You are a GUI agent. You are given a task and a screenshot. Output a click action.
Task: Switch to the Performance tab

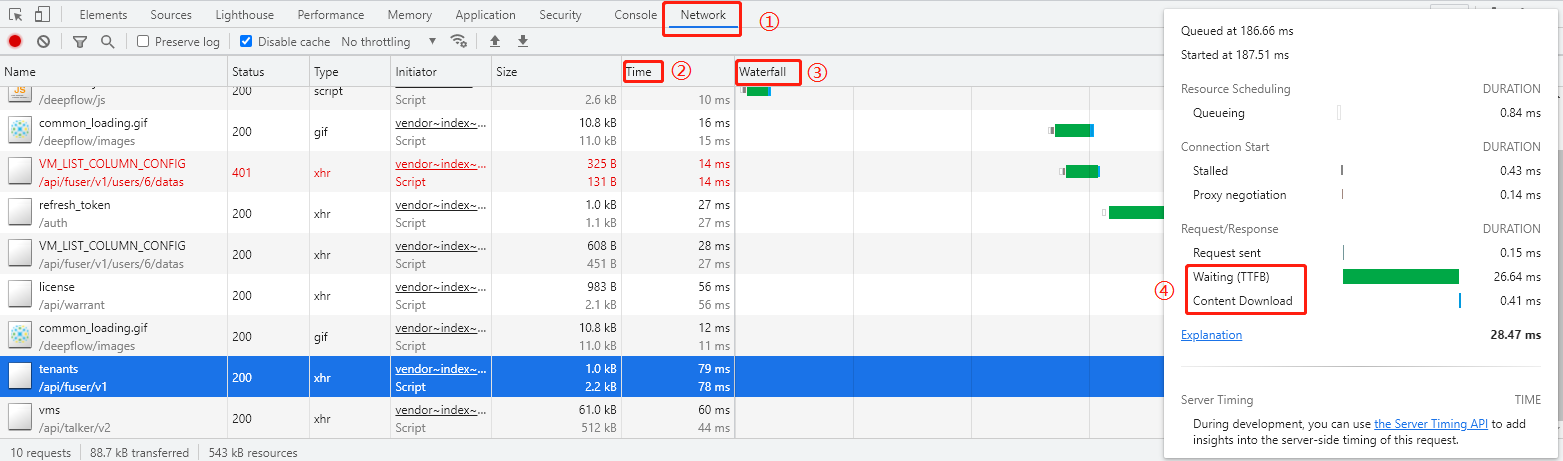point(330,15)
